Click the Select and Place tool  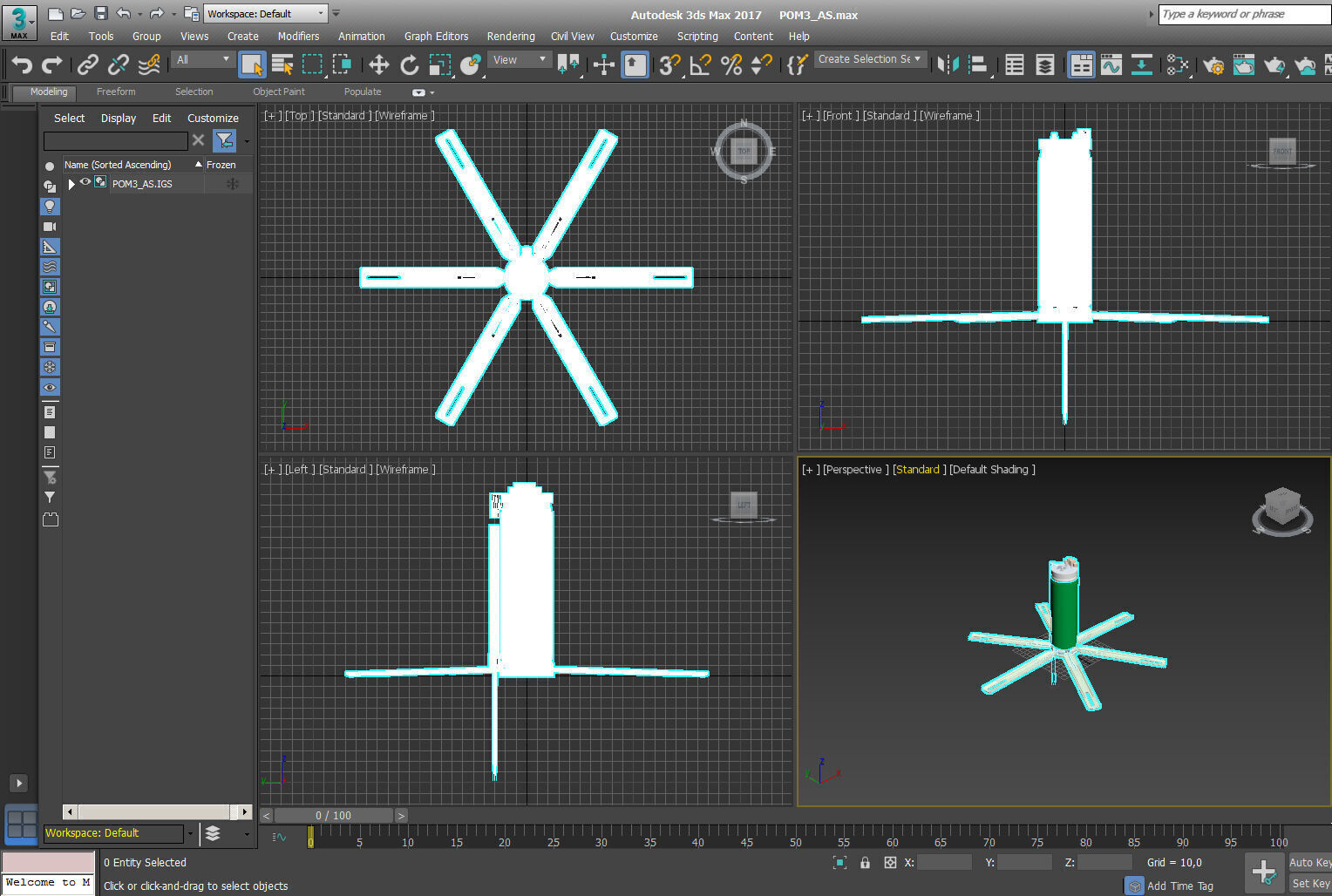[x=471, y=64]
